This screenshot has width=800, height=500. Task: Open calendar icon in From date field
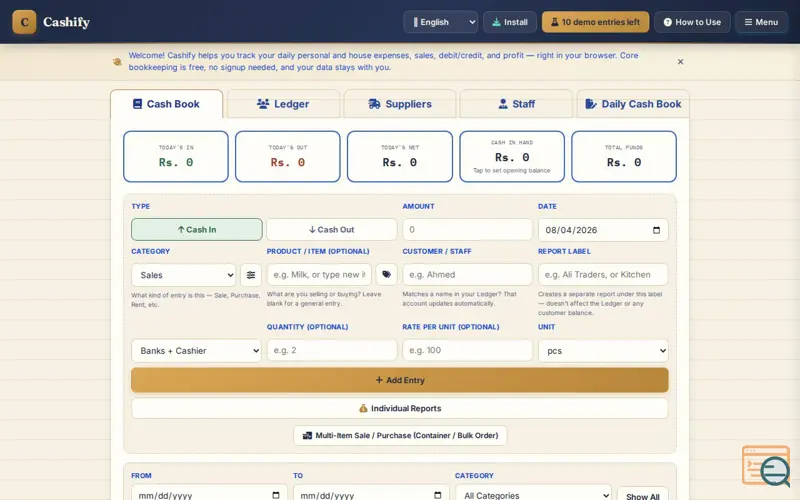coord(276,495)
